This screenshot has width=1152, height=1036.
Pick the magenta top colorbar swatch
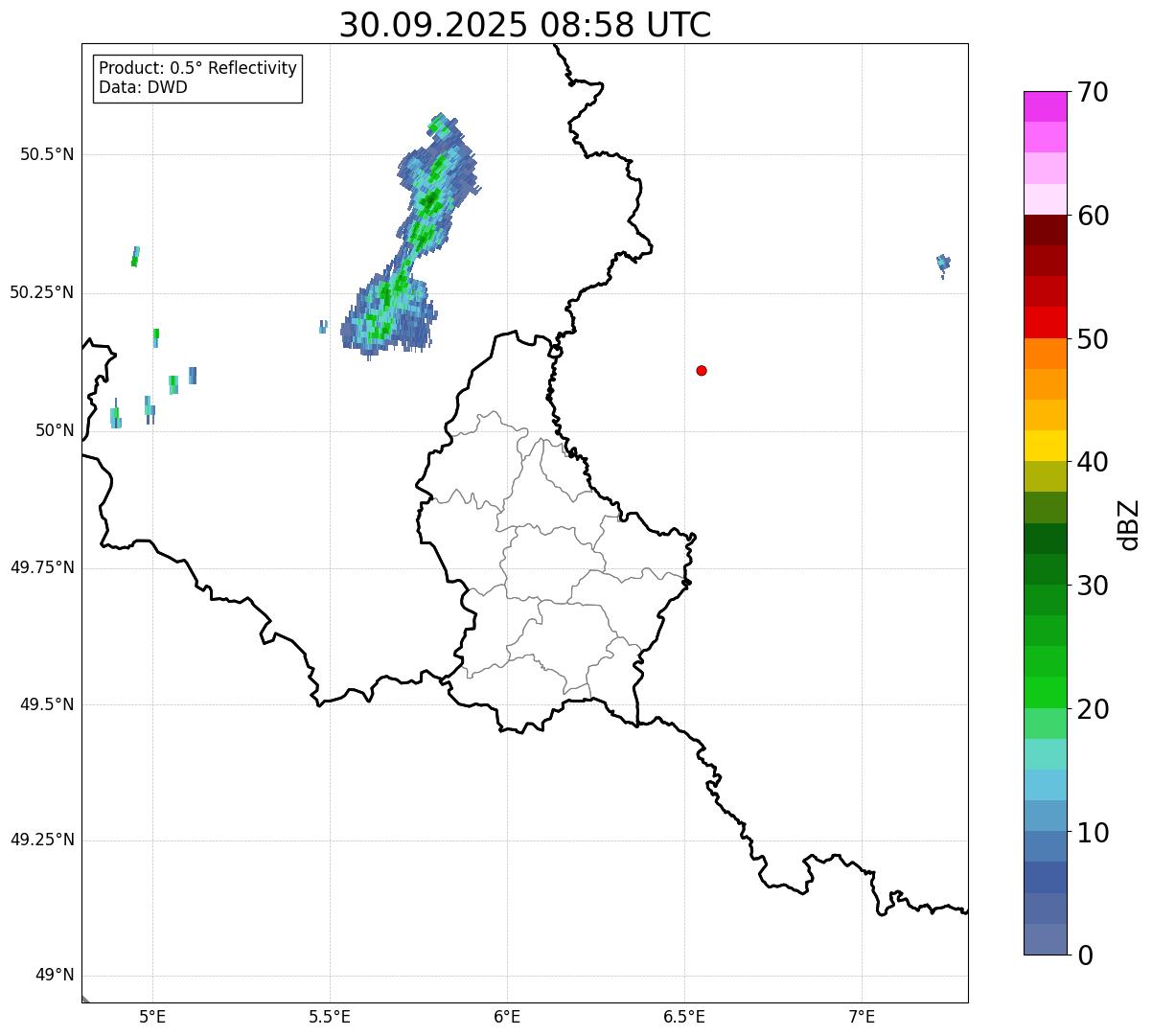tap(1046, 106)
